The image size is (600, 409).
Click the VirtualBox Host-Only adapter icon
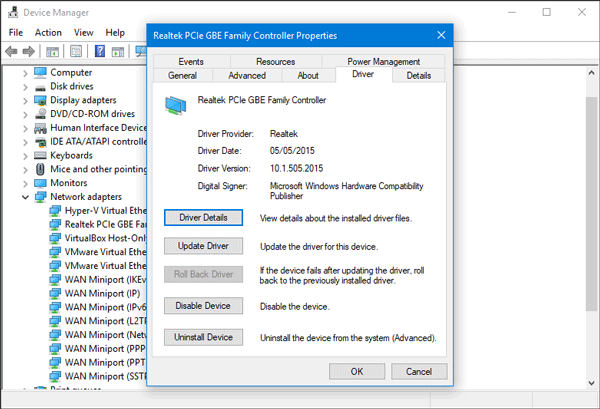55,238
